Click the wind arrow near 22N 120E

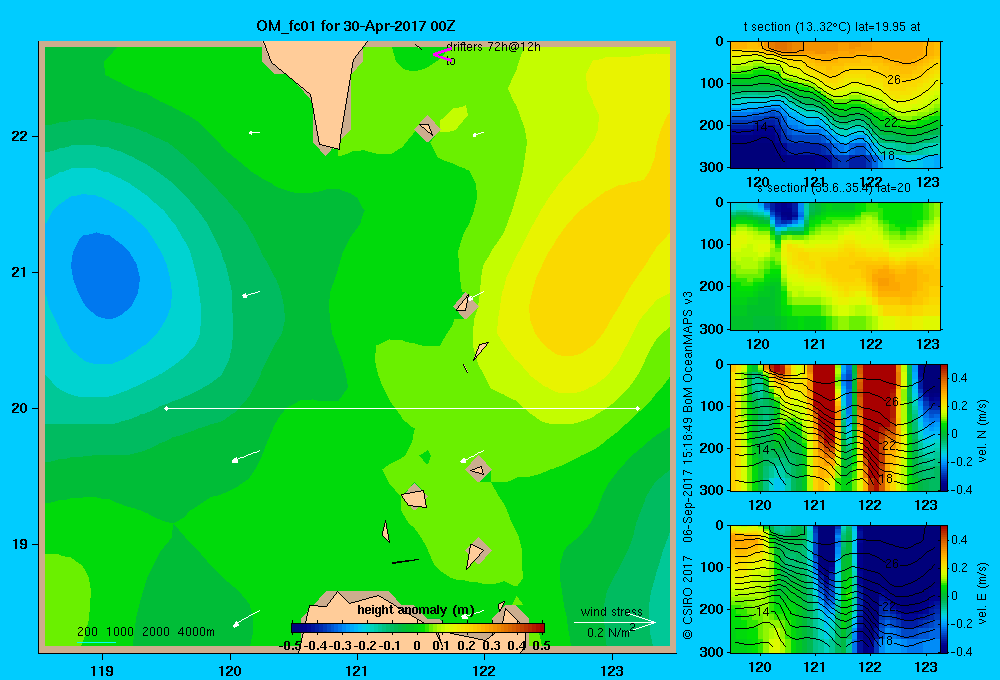tap(254, 133)
